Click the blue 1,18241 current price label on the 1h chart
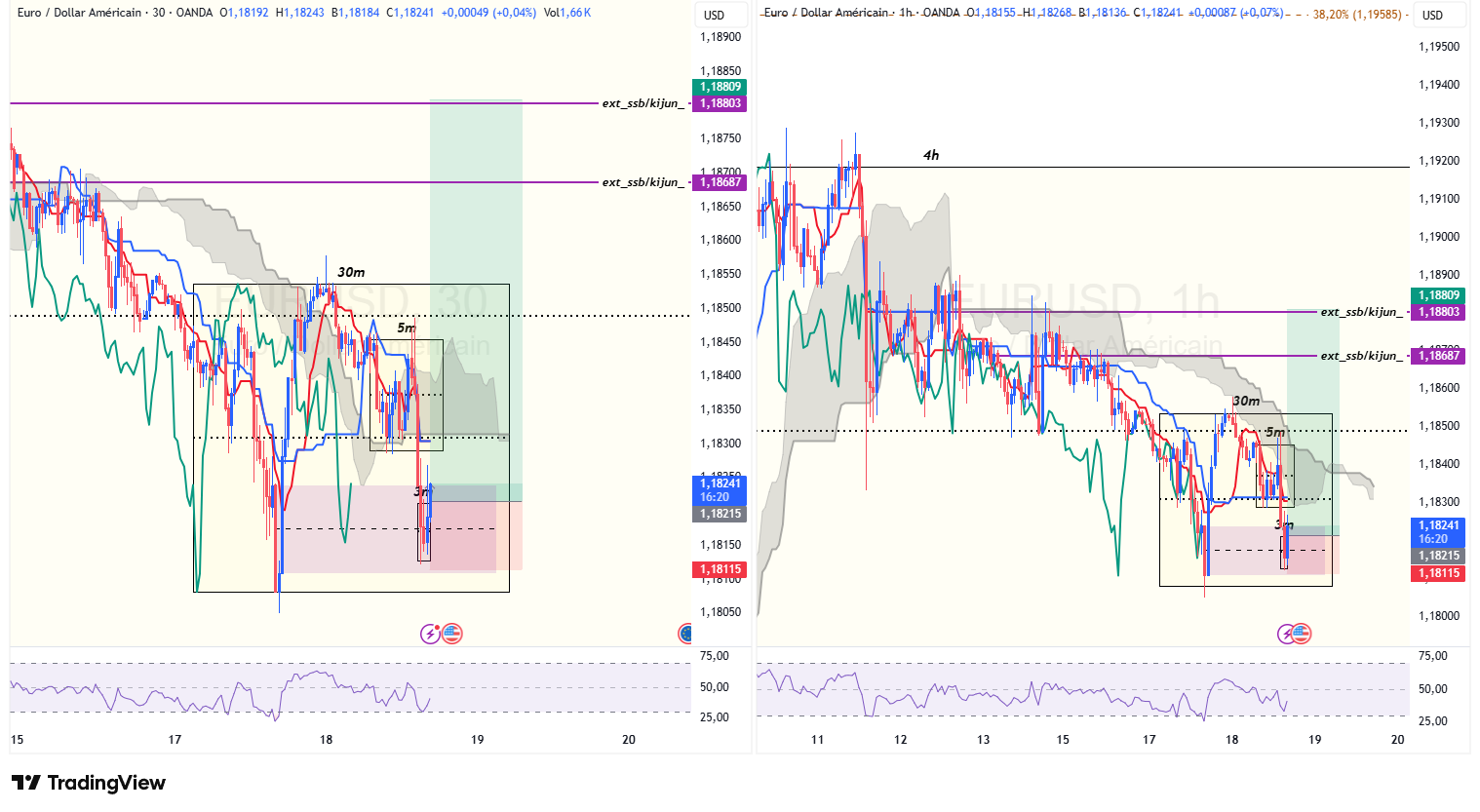Image resolution: width=1480 pixels, height=812 pixels. point(1439,532)
